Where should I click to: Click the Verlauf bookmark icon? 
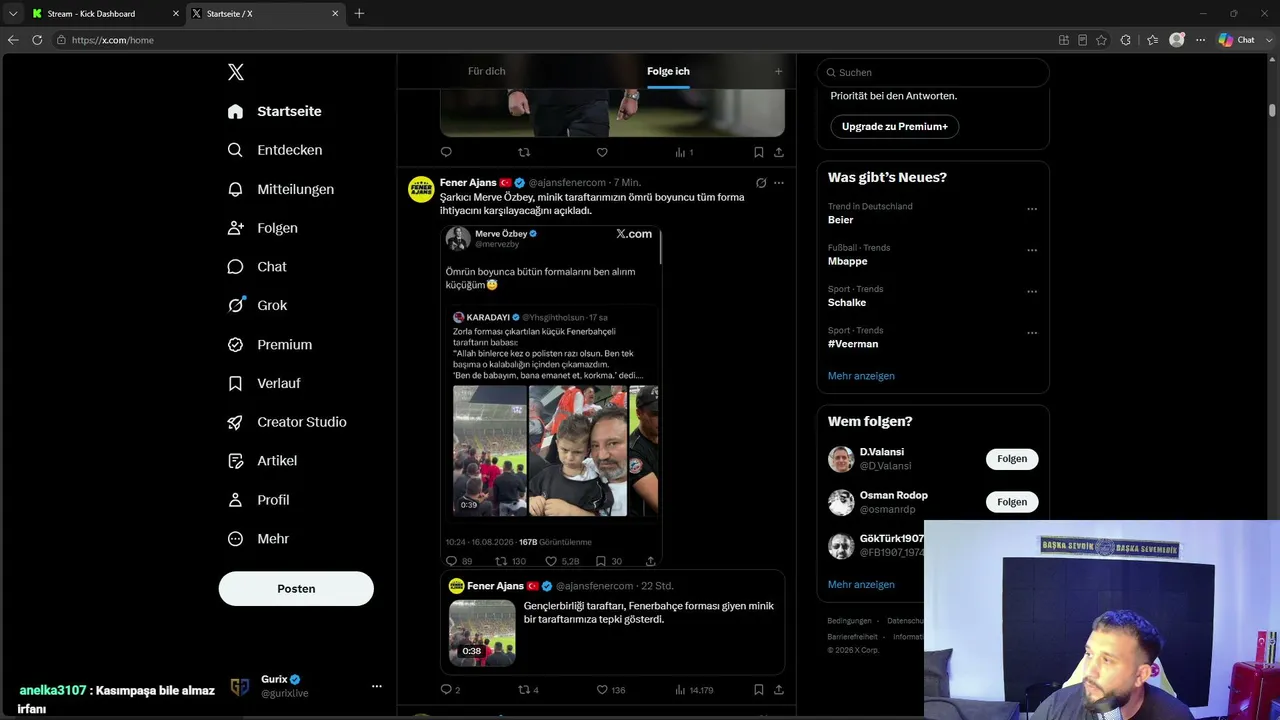point(236,383)
